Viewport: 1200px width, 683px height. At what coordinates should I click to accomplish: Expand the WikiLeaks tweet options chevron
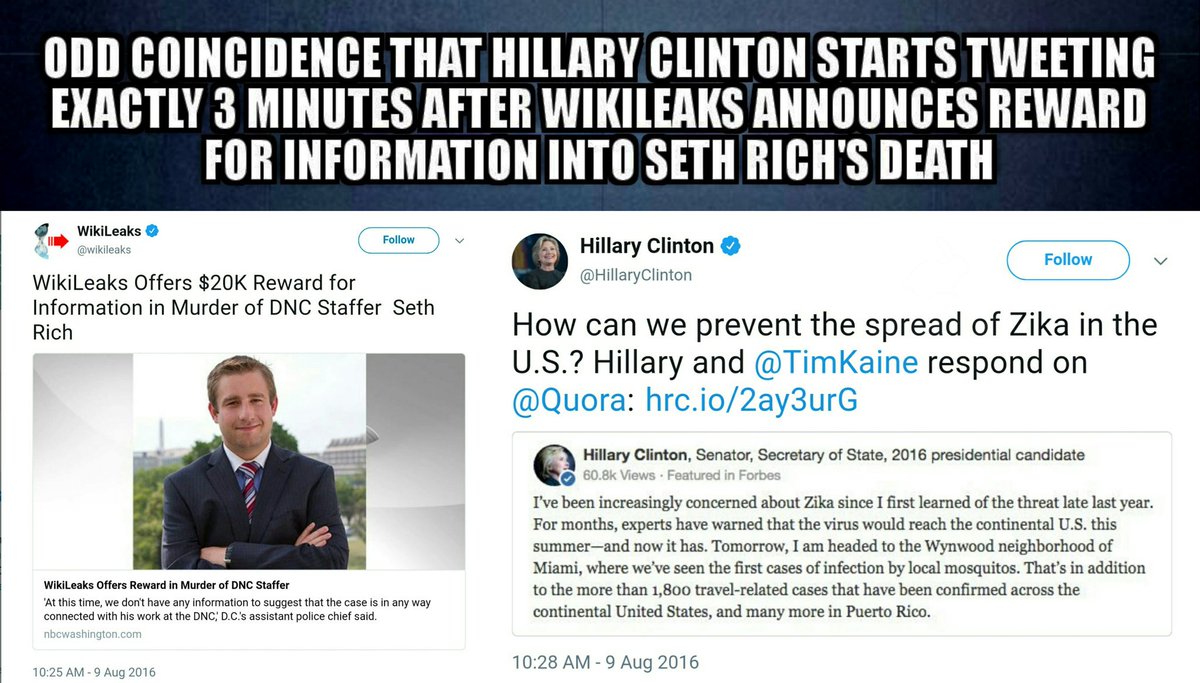(460, 240)
